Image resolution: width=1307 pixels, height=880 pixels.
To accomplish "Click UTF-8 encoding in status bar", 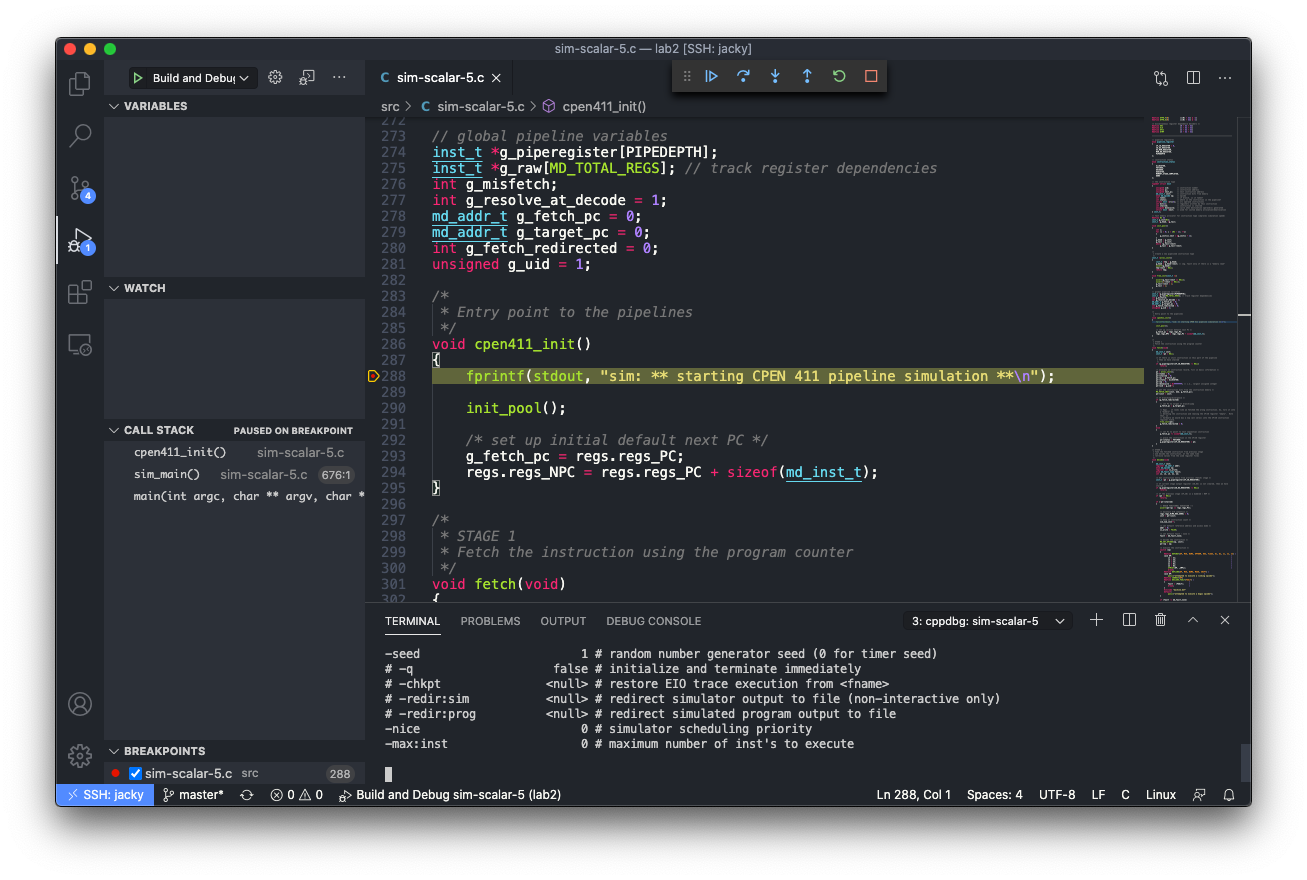I will 1055,795.
